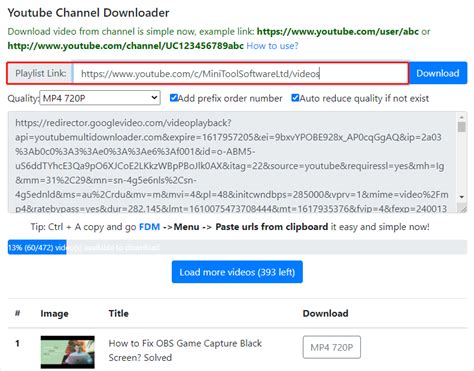
Task: Click the Download column header
Action: point(325,313)
